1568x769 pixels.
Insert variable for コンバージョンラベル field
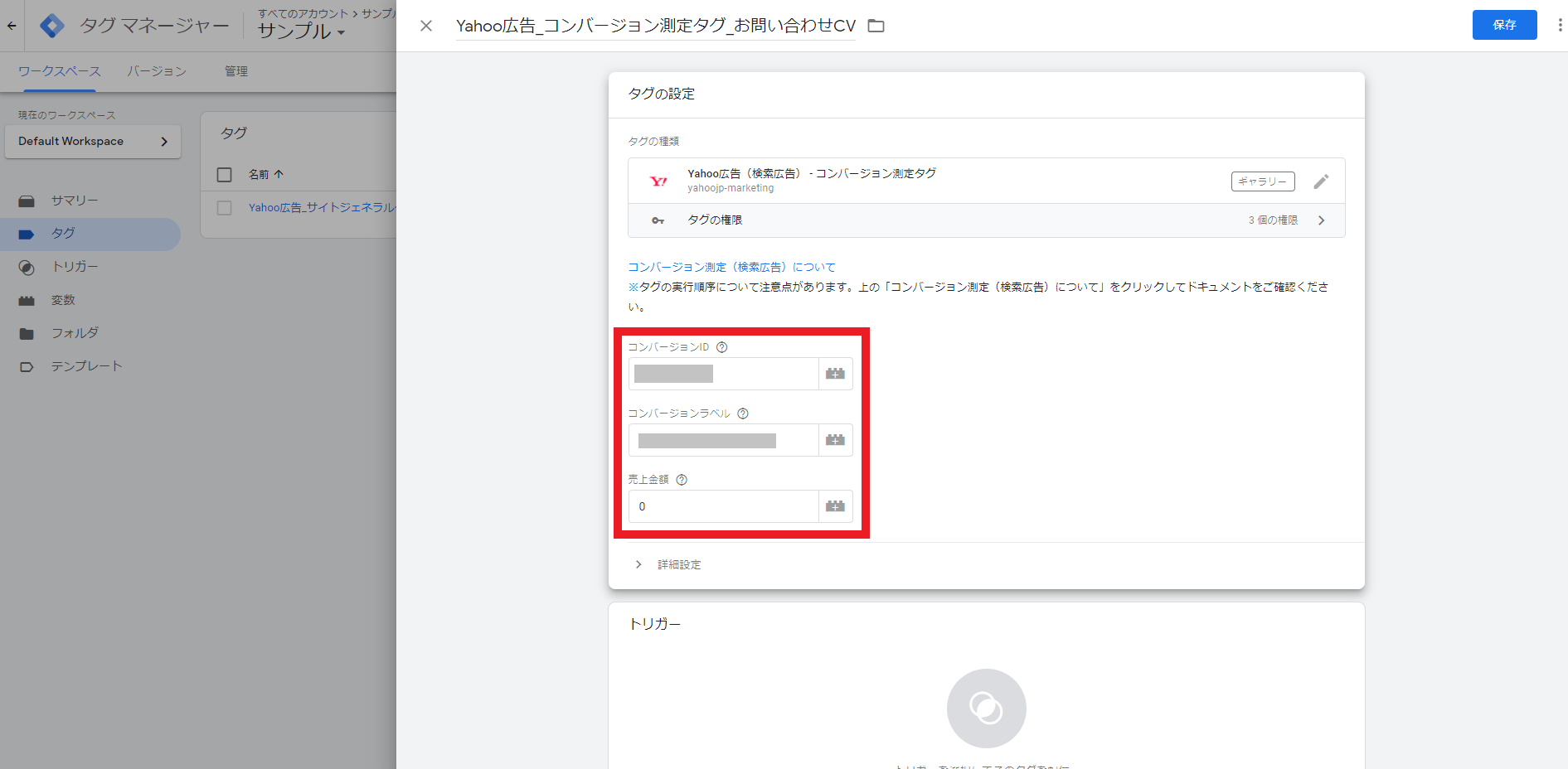click(x=835, y=440)
